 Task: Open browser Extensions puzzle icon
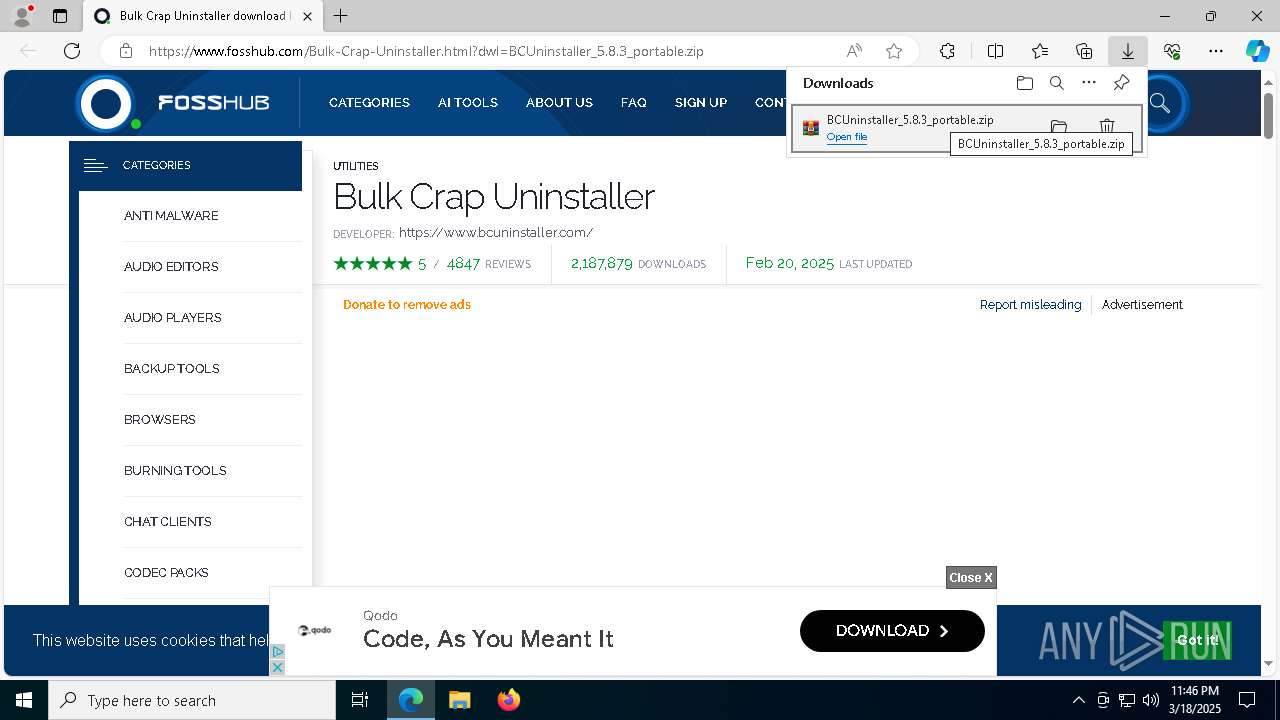click(947, 51)
